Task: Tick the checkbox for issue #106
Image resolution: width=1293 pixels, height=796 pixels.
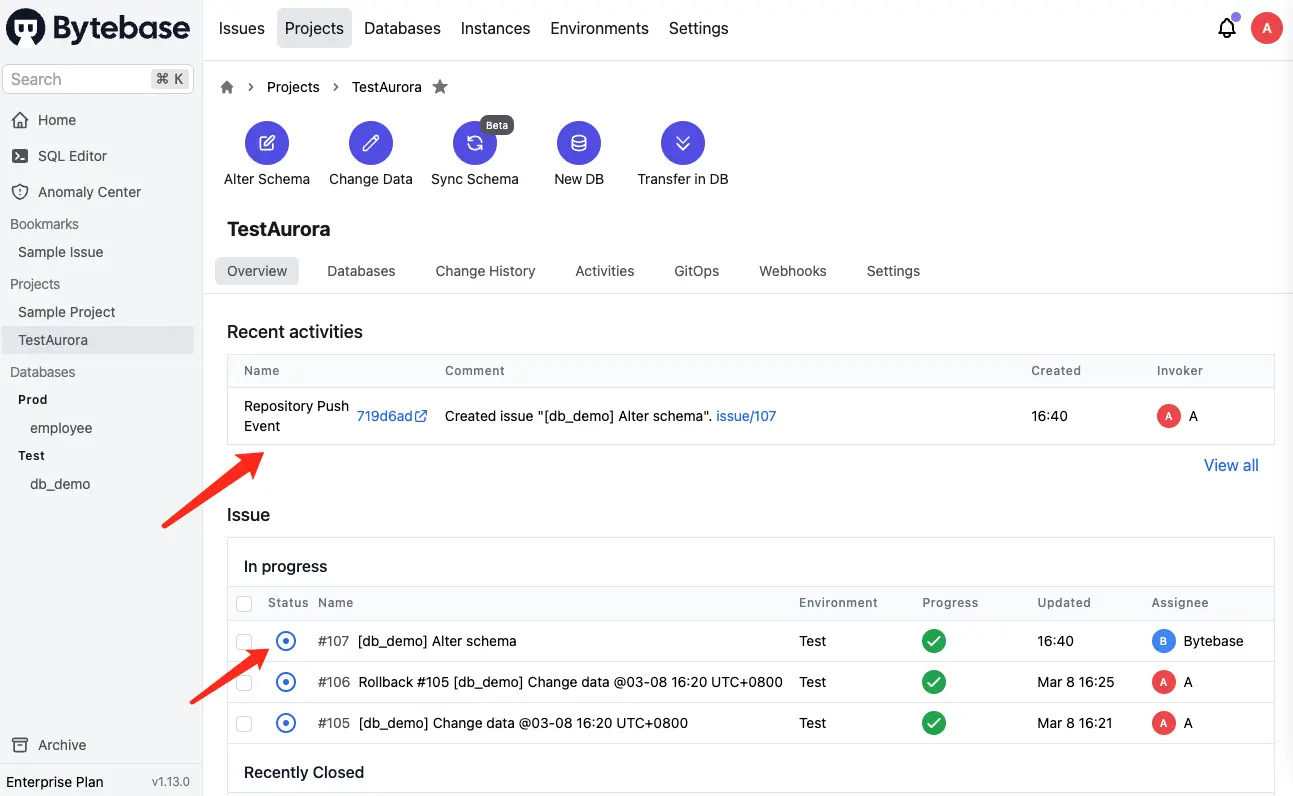Action: [x=244, y=682]
